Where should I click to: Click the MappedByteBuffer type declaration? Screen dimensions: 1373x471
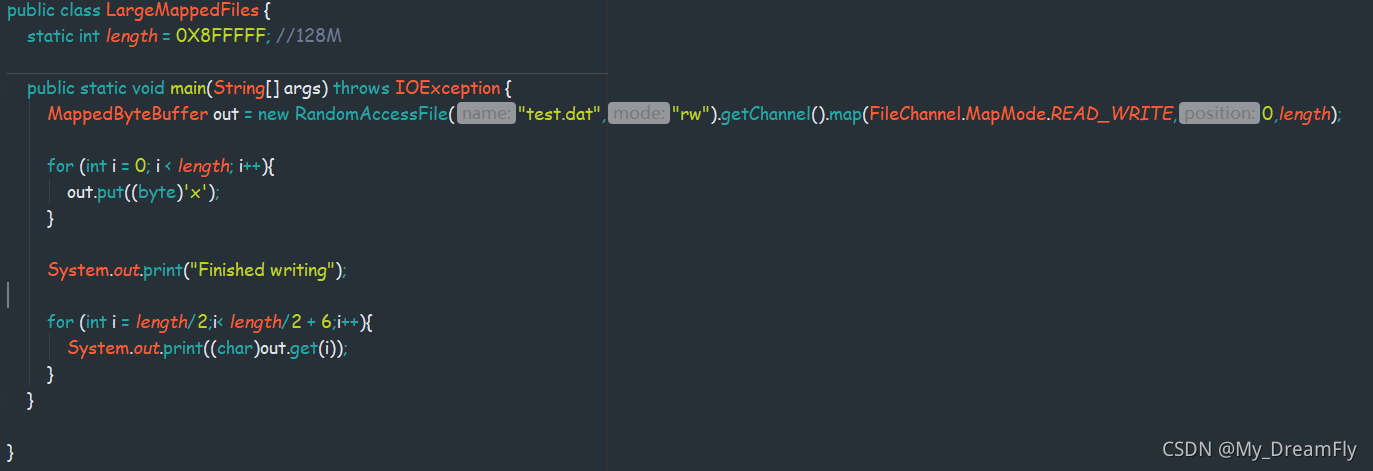tap(128, 114)
